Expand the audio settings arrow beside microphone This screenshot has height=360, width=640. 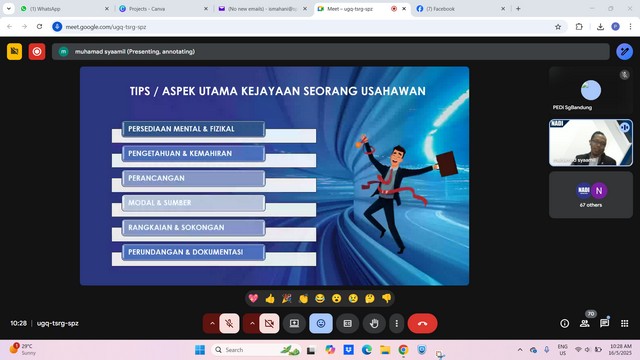click(212, 323)
